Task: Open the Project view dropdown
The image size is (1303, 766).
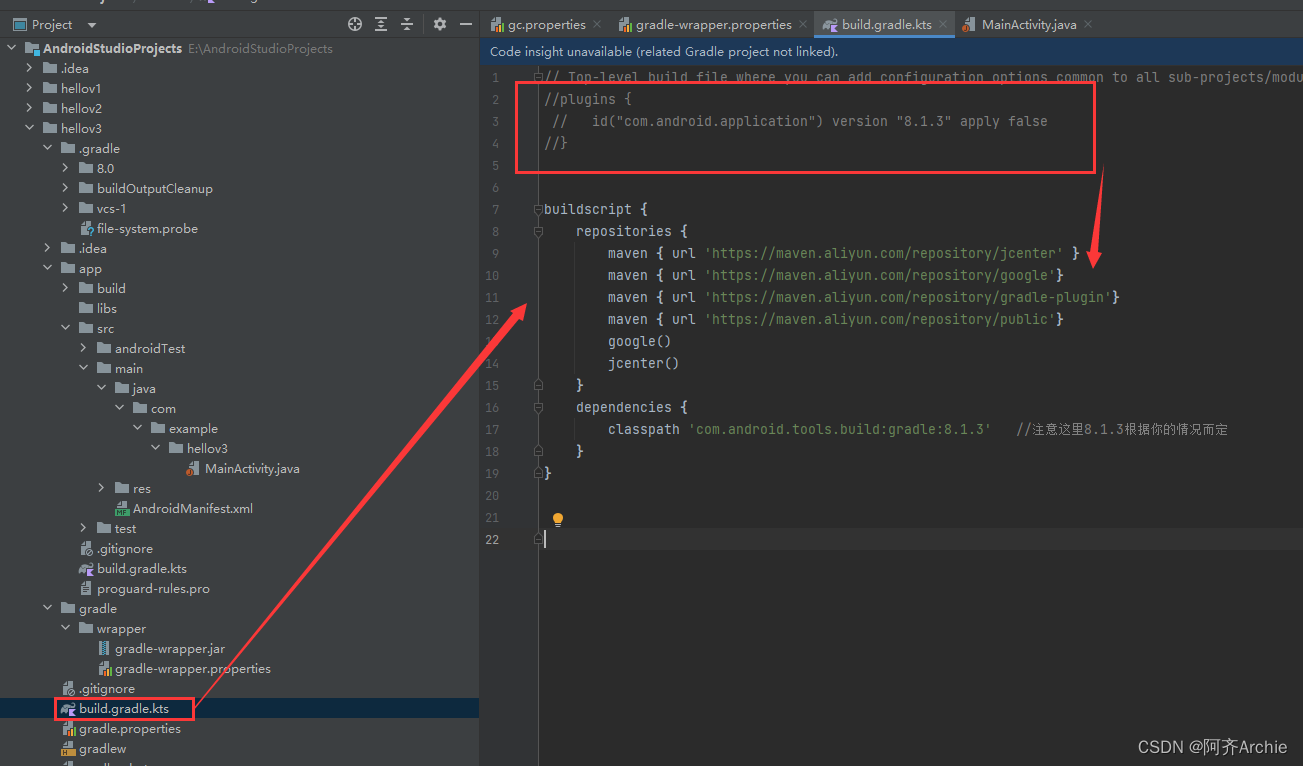Action: coord(92,25)
